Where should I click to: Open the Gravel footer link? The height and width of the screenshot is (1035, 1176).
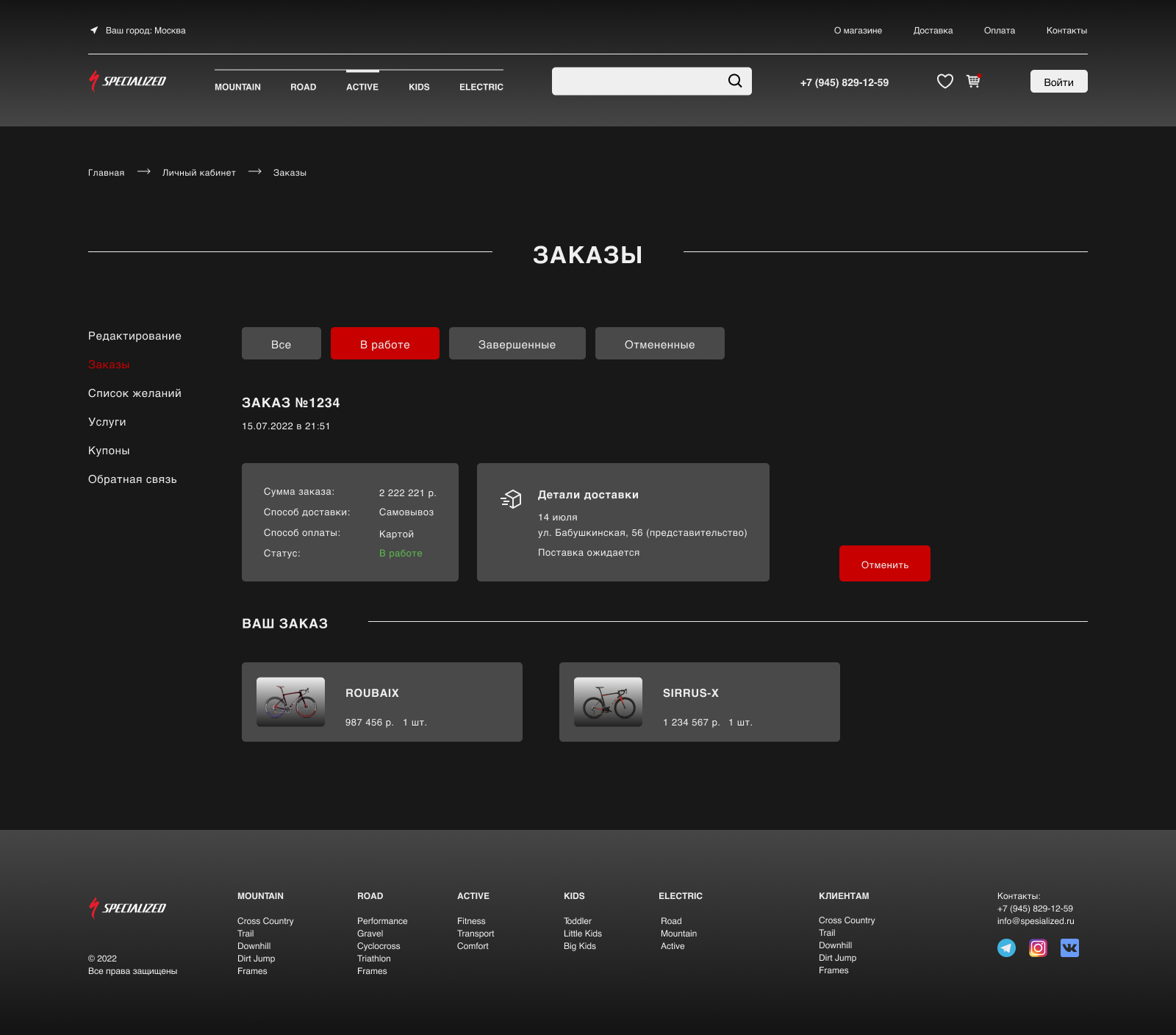370,934
